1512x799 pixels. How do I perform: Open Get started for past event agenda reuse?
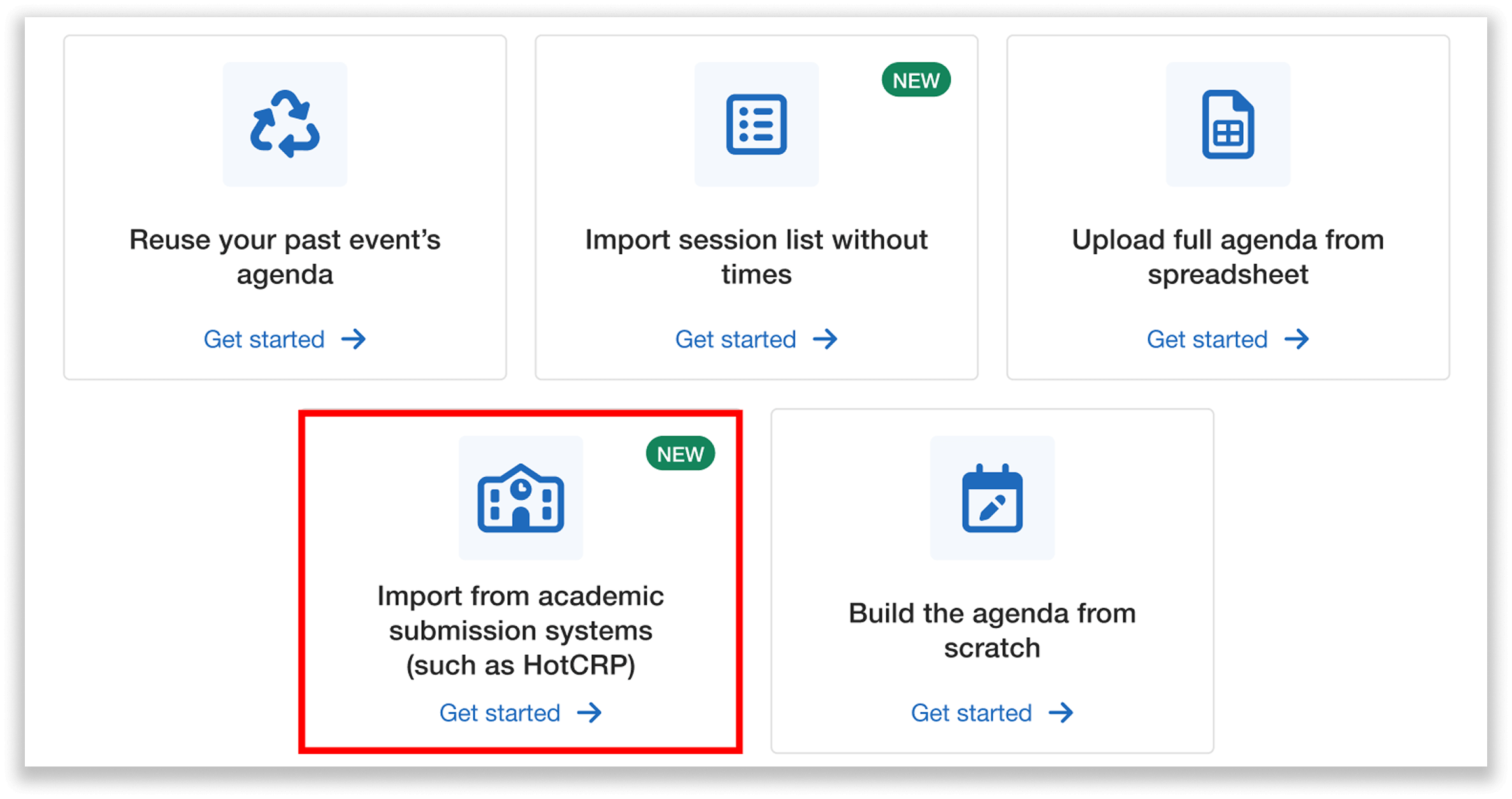click(263, 340)
